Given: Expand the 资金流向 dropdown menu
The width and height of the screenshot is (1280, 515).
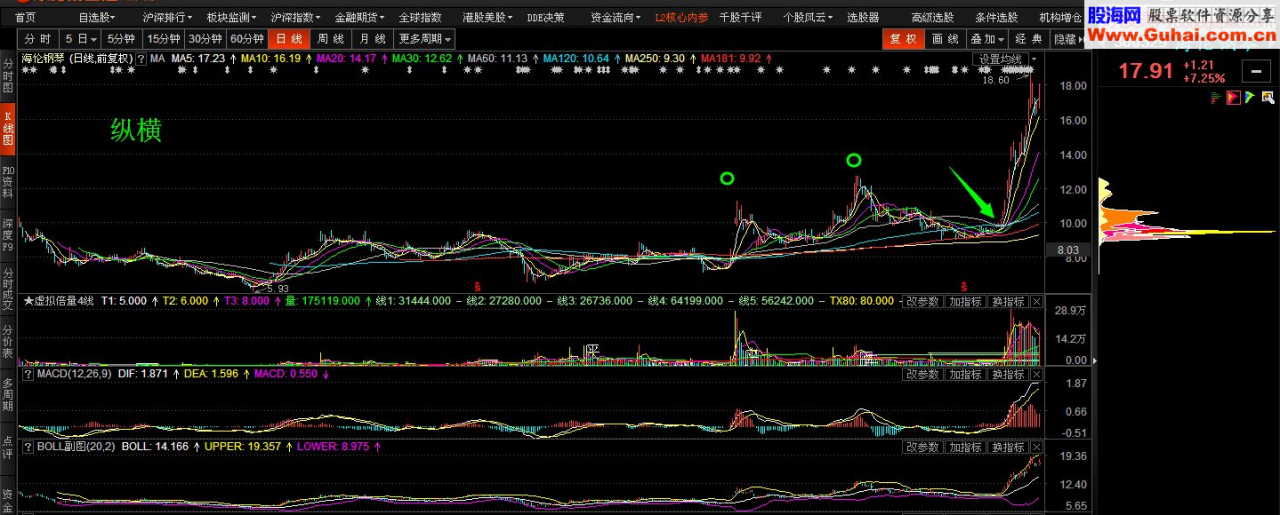Looking at the screenshot, I should click(x=615, y=17).
